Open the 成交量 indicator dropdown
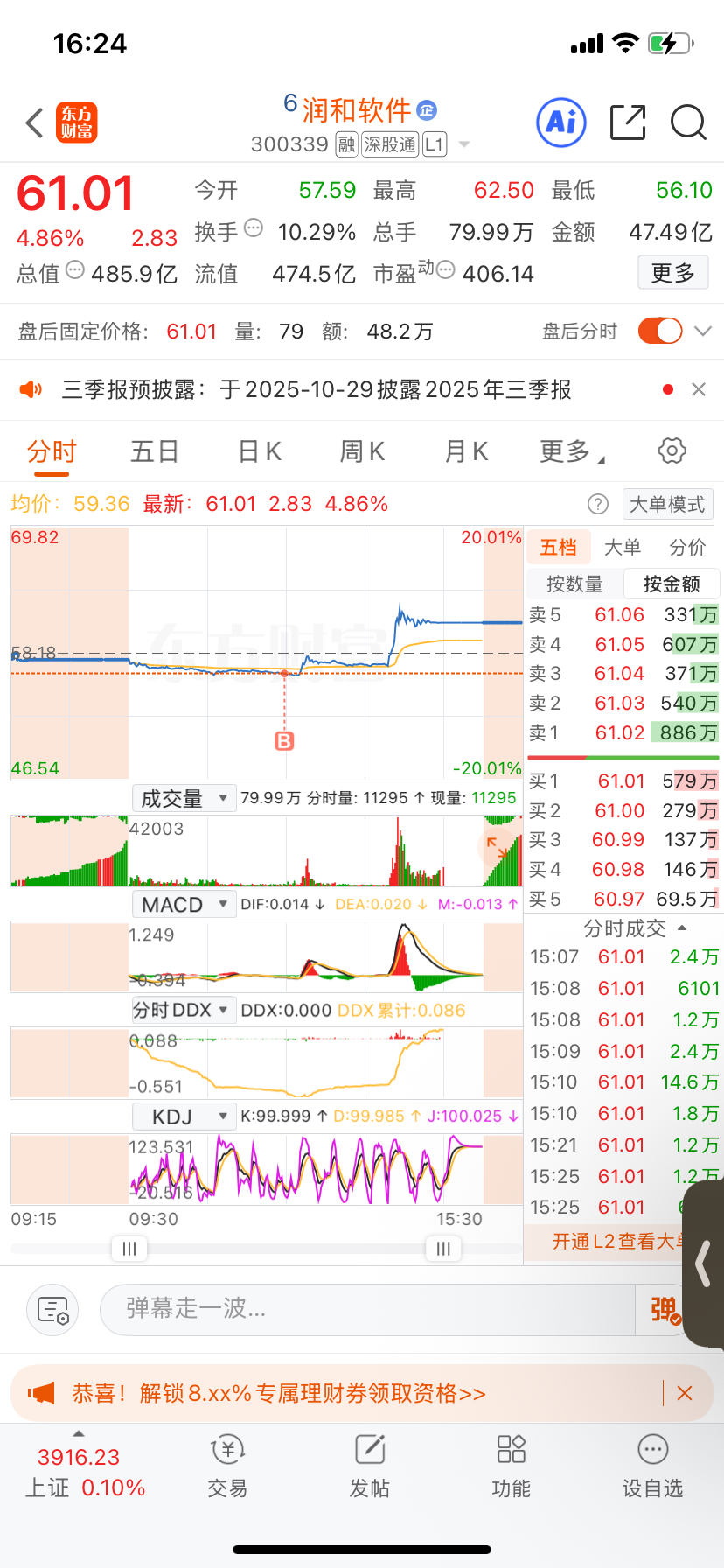Image resolution: width=724 pixels, height=1568 pixels. tap(184, 798)
